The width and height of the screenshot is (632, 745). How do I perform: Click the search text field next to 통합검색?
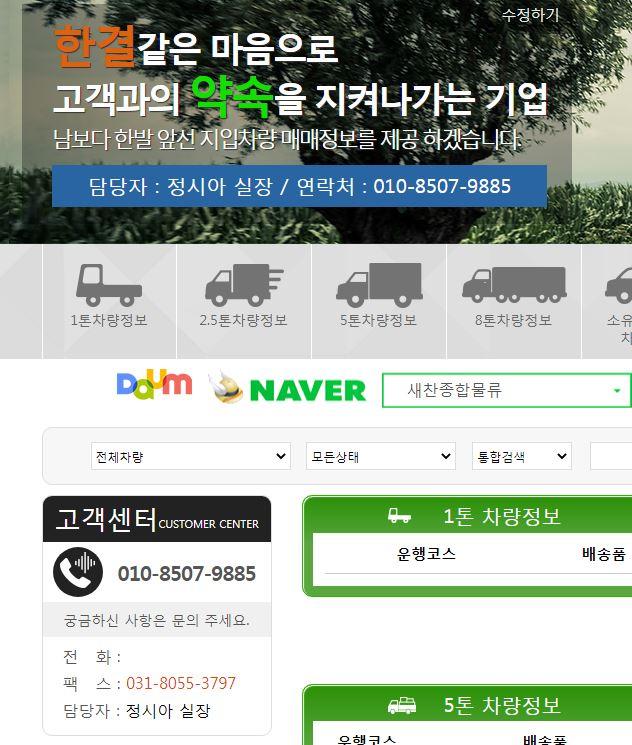pos(611,456)
